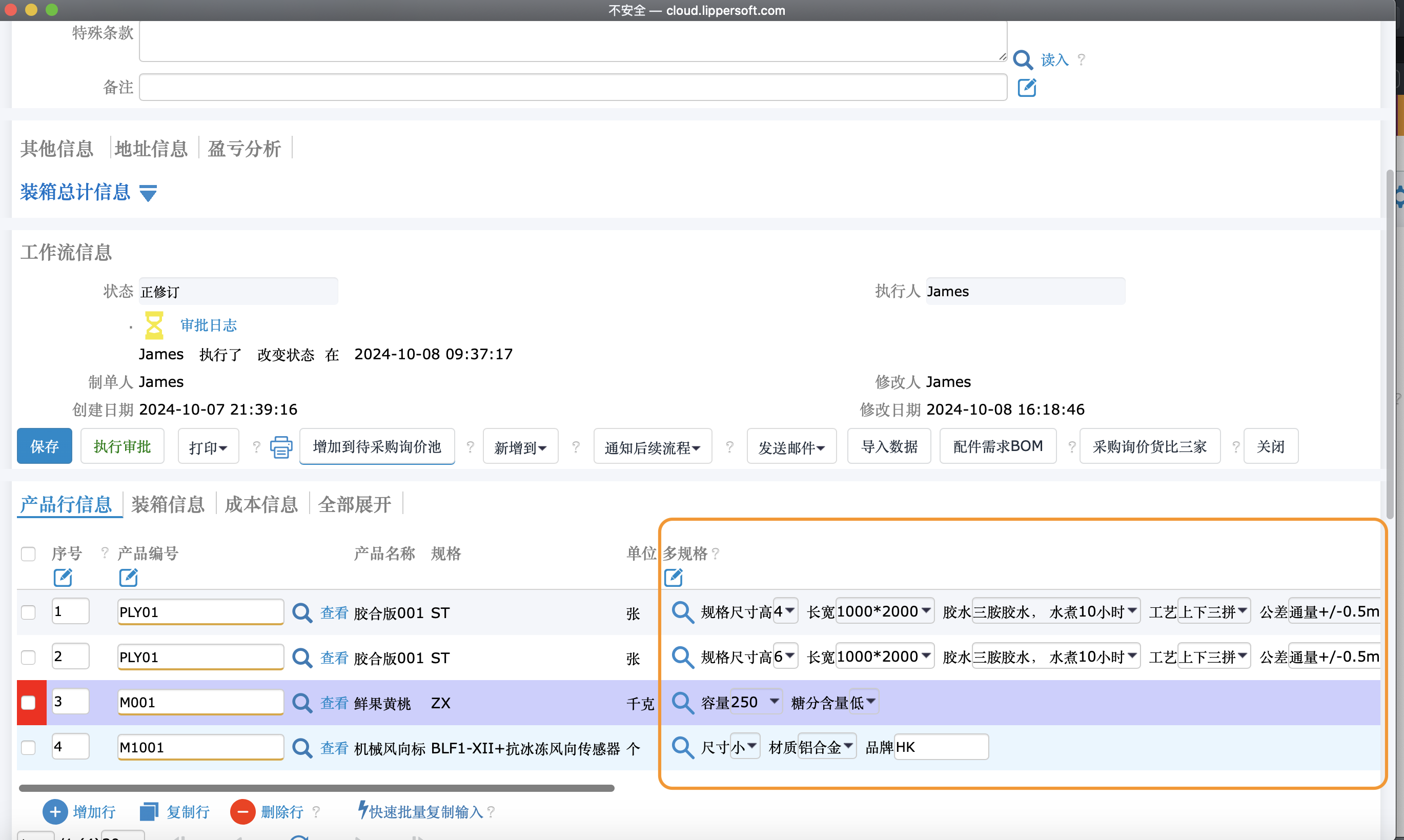The image size is (1404, 840).
Task: Check the checkbox for row 1
Action: click(x=28, y=612)
